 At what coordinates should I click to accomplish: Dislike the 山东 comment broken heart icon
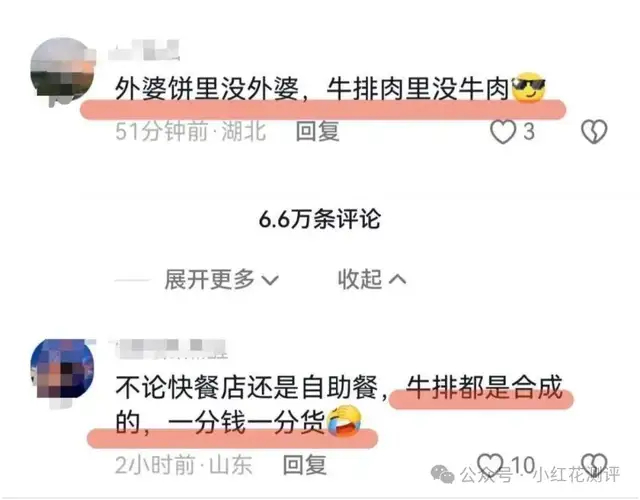(x=594, y=464)
